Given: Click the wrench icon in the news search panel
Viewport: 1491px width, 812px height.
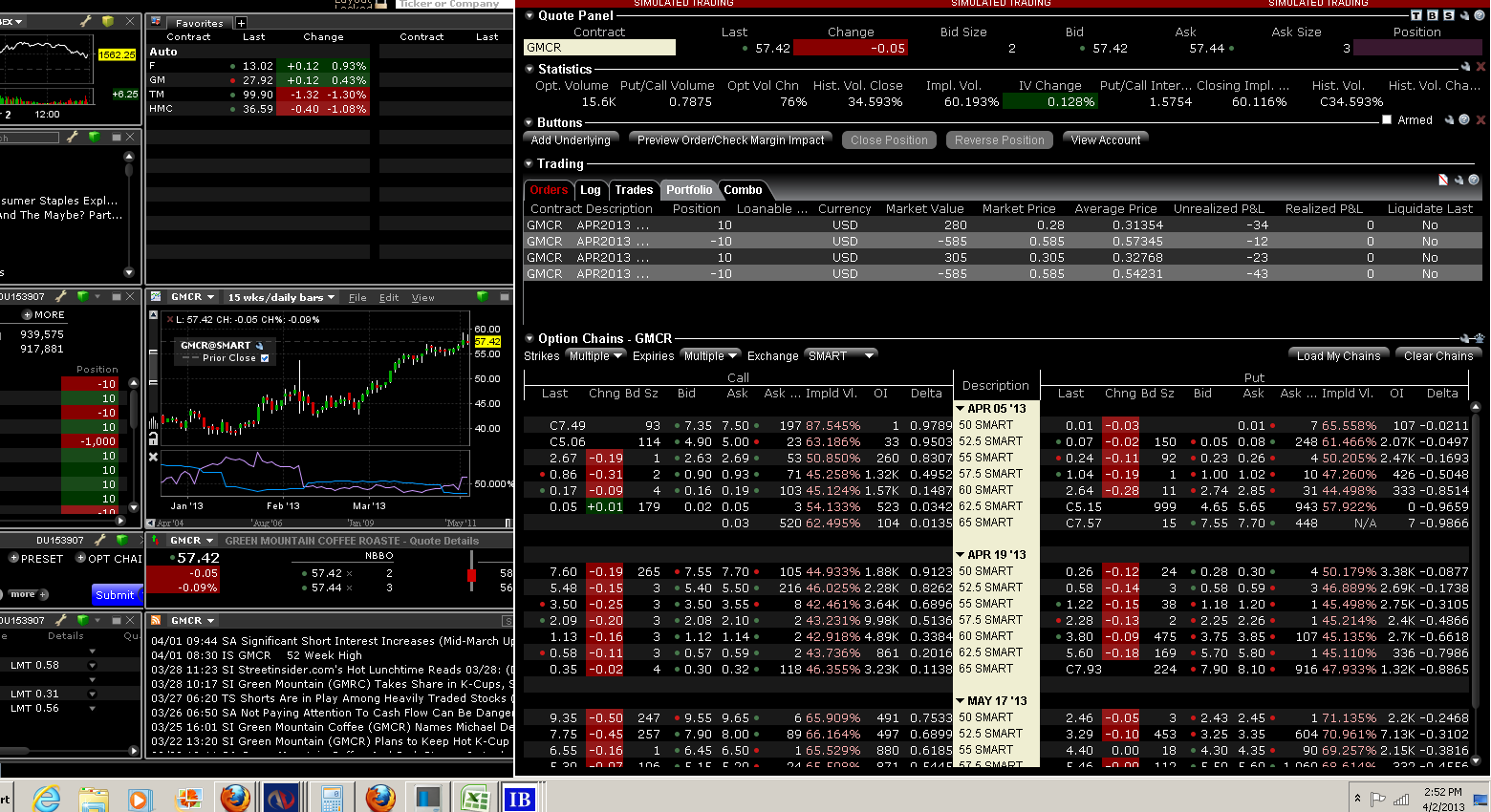Looking at the screenshot, I should tap(72, 138).
